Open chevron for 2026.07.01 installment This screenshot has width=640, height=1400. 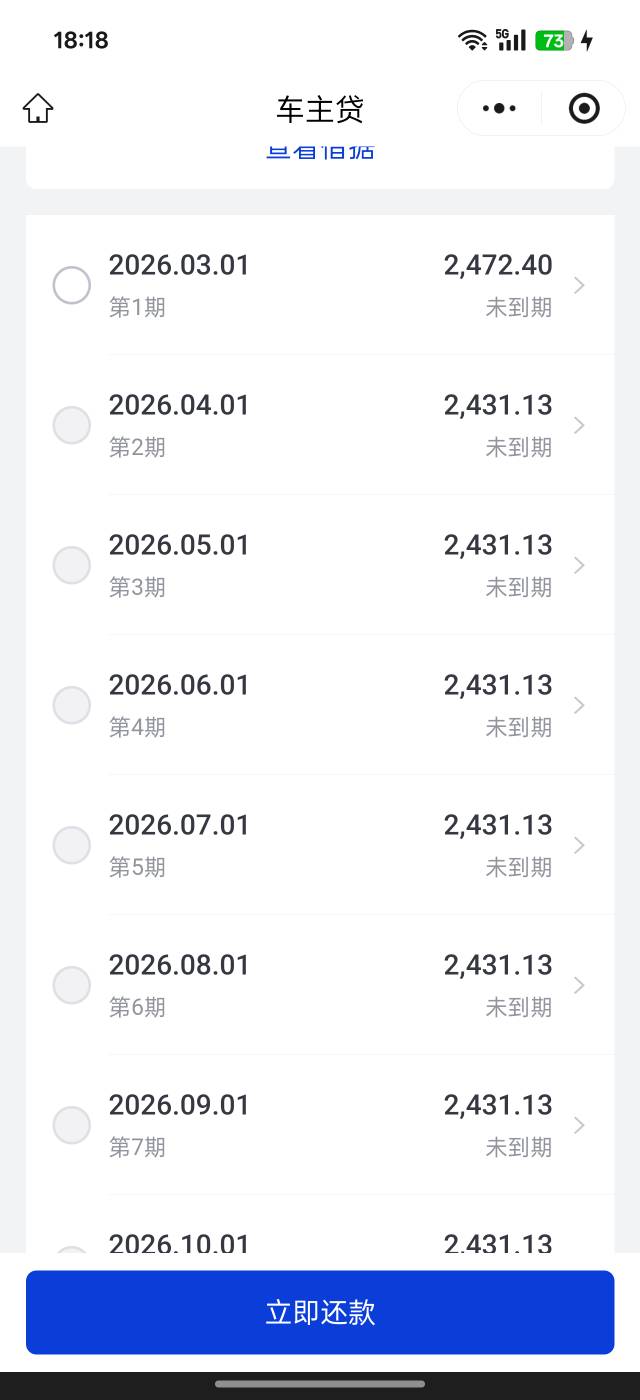click(x=579, y=846)
